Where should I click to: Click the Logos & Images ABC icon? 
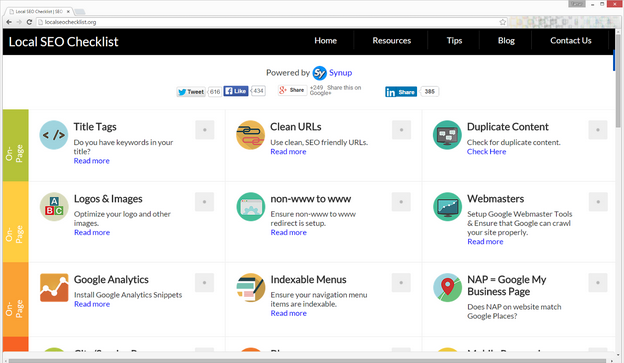pyautogui.click(x=54, y=207)
